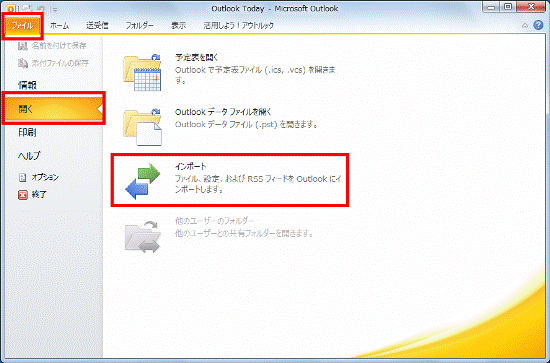Screen dimensions: 550x363
Task: Click the Quick Access undo icon
Action: [40, 9]
